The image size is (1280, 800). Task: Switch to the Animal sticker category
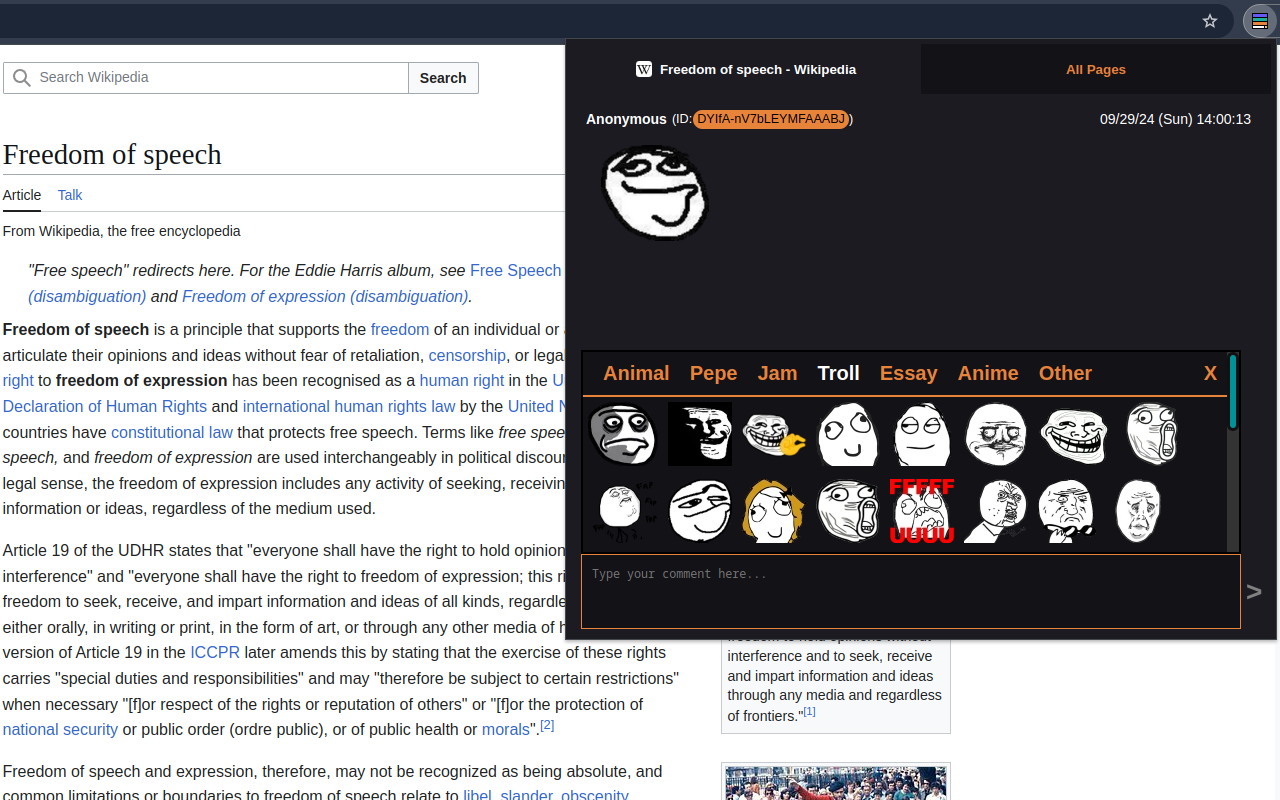click(x=636, y=373)
